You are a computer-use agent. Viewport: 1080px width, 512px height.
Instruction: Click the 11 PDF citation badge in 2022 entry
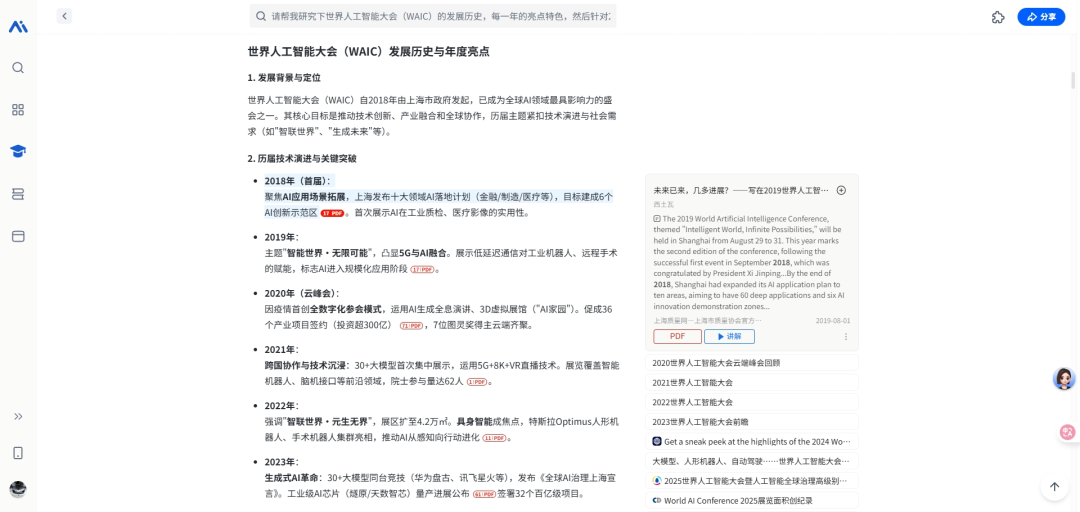pyautogui.click(x=494, y=438)
